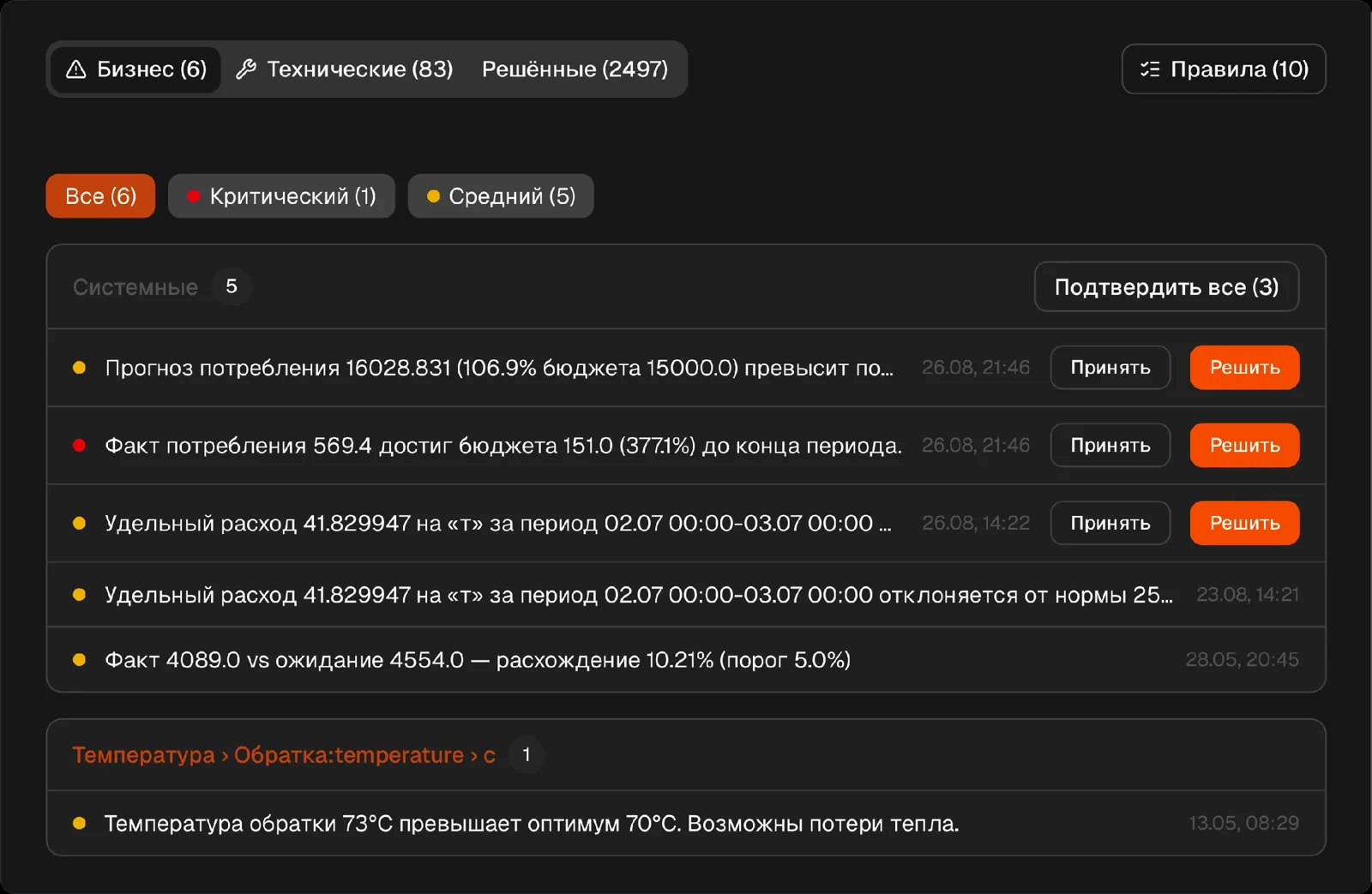Click Принять for the 26.08, 14:22 alert
This screenshot has width=1372, height=894.
click(x=1110, y=523)
